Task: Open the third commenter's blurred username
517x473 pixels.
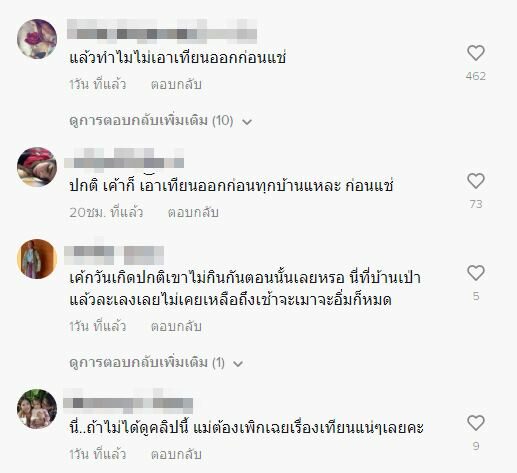Action: click(x=114, y=254)
